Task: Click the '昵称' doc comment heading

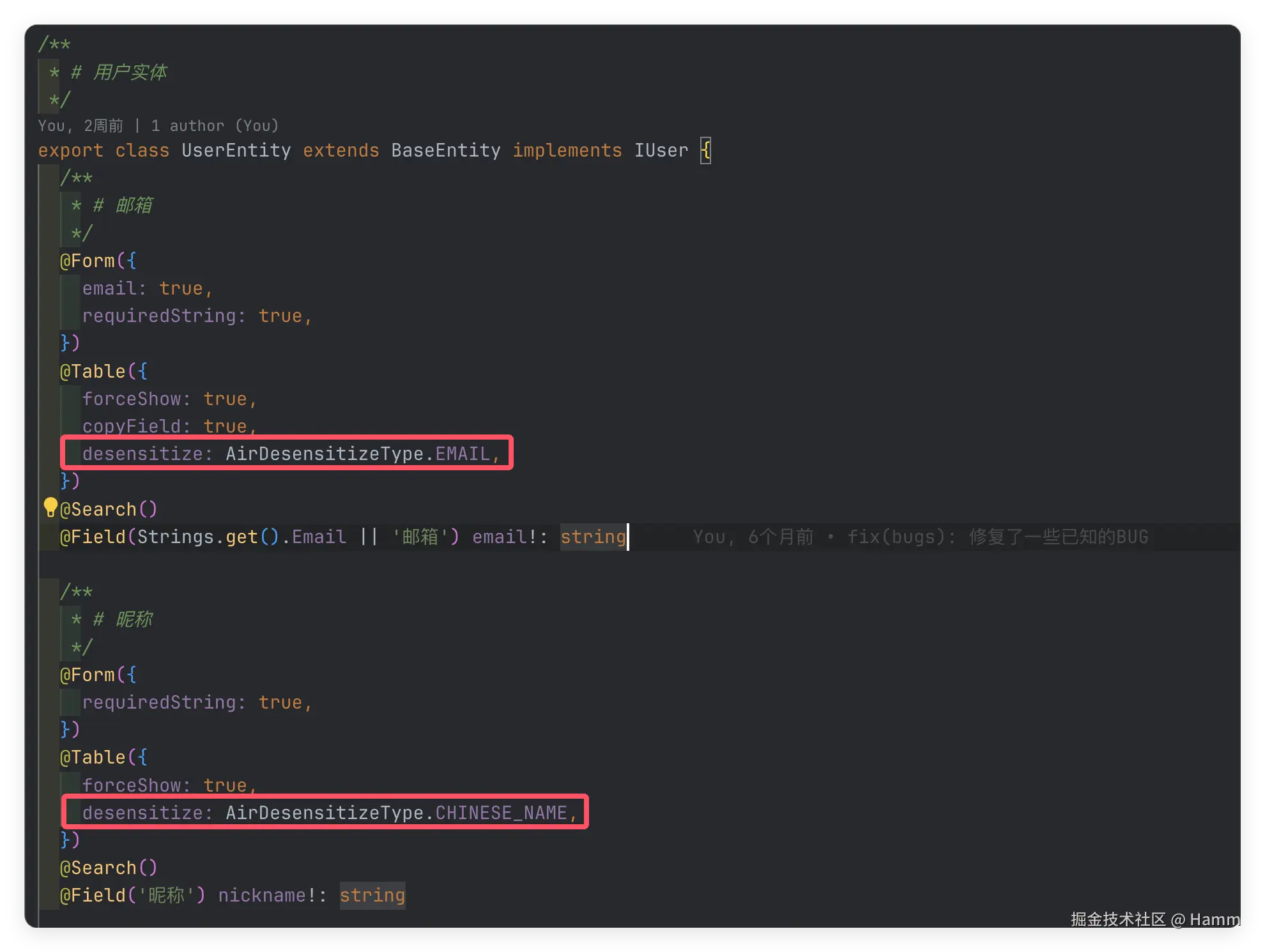Action: (134, 619)
